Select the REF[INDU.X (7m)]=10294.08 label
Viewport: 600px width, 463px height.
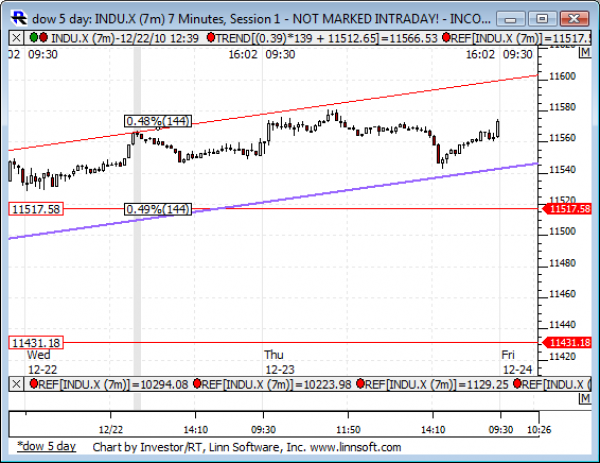point(113,384)
